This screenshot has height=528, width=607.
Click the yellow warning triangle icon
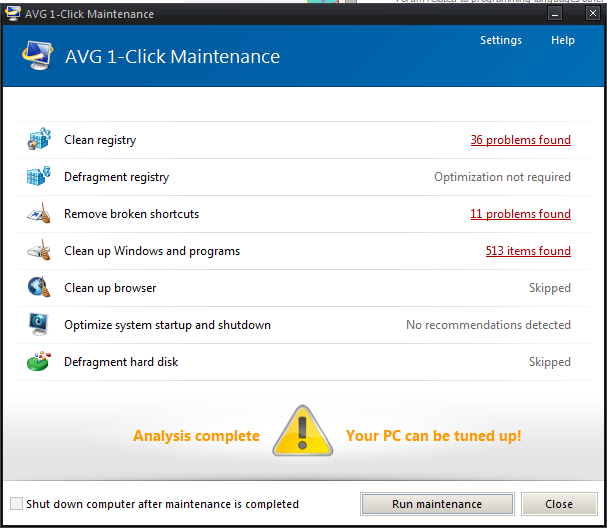click(303, 431)
